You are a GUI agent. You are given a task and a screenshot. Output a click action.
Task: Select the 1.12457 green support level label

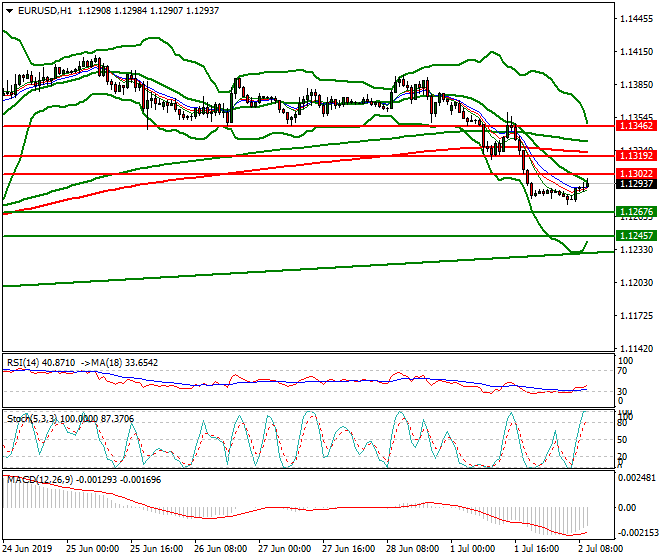636,236
